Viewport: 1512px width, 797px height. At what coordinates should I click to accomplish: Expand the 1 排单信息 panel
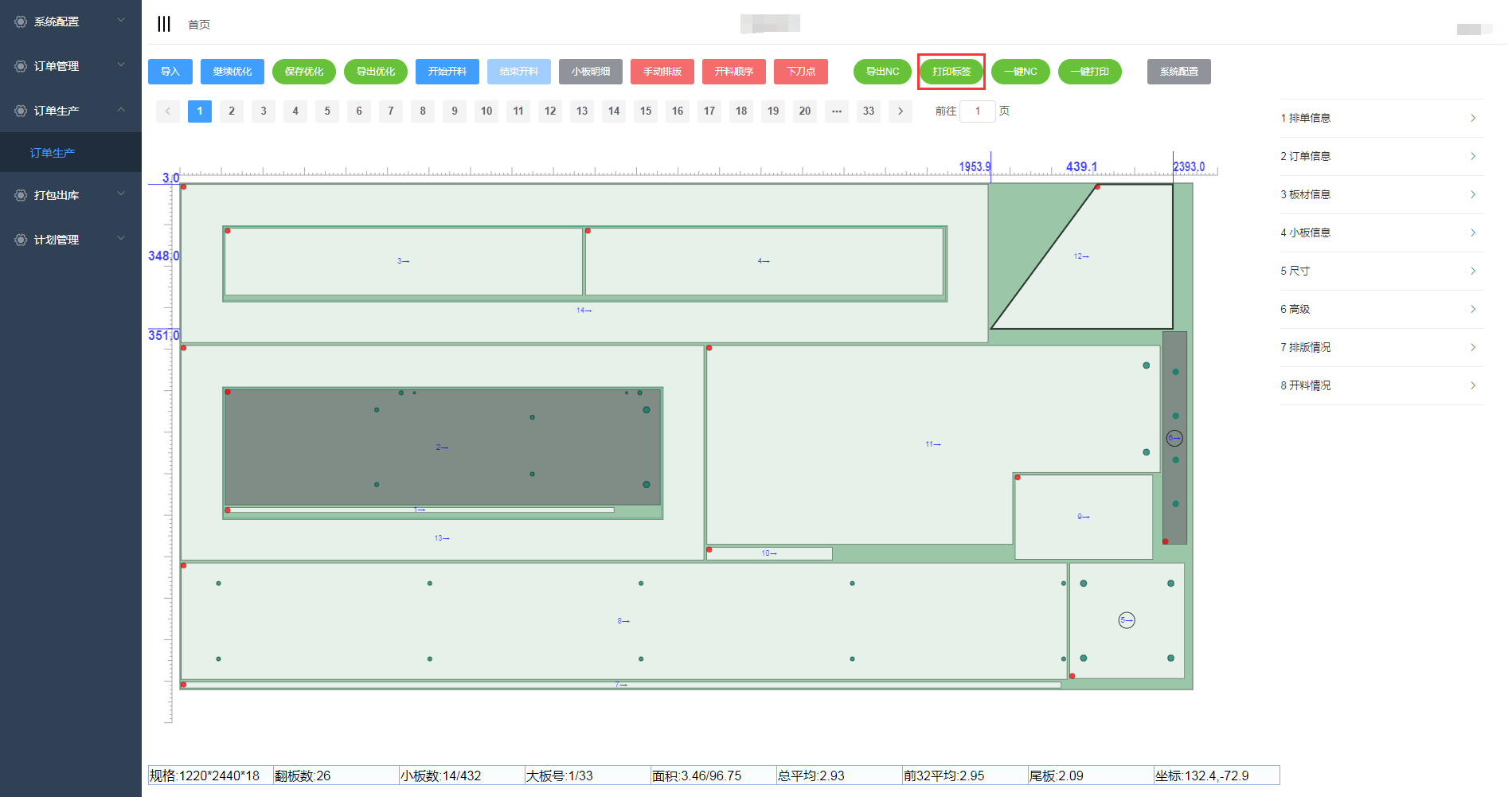tap(1381, 118)
